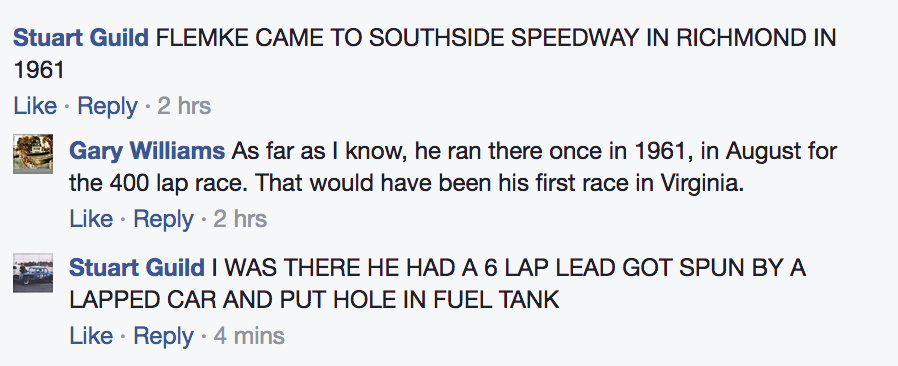Open Gary Williams's profile picture thumbnail
Viewport: 898px width, 366px height.
click(33, 154)
